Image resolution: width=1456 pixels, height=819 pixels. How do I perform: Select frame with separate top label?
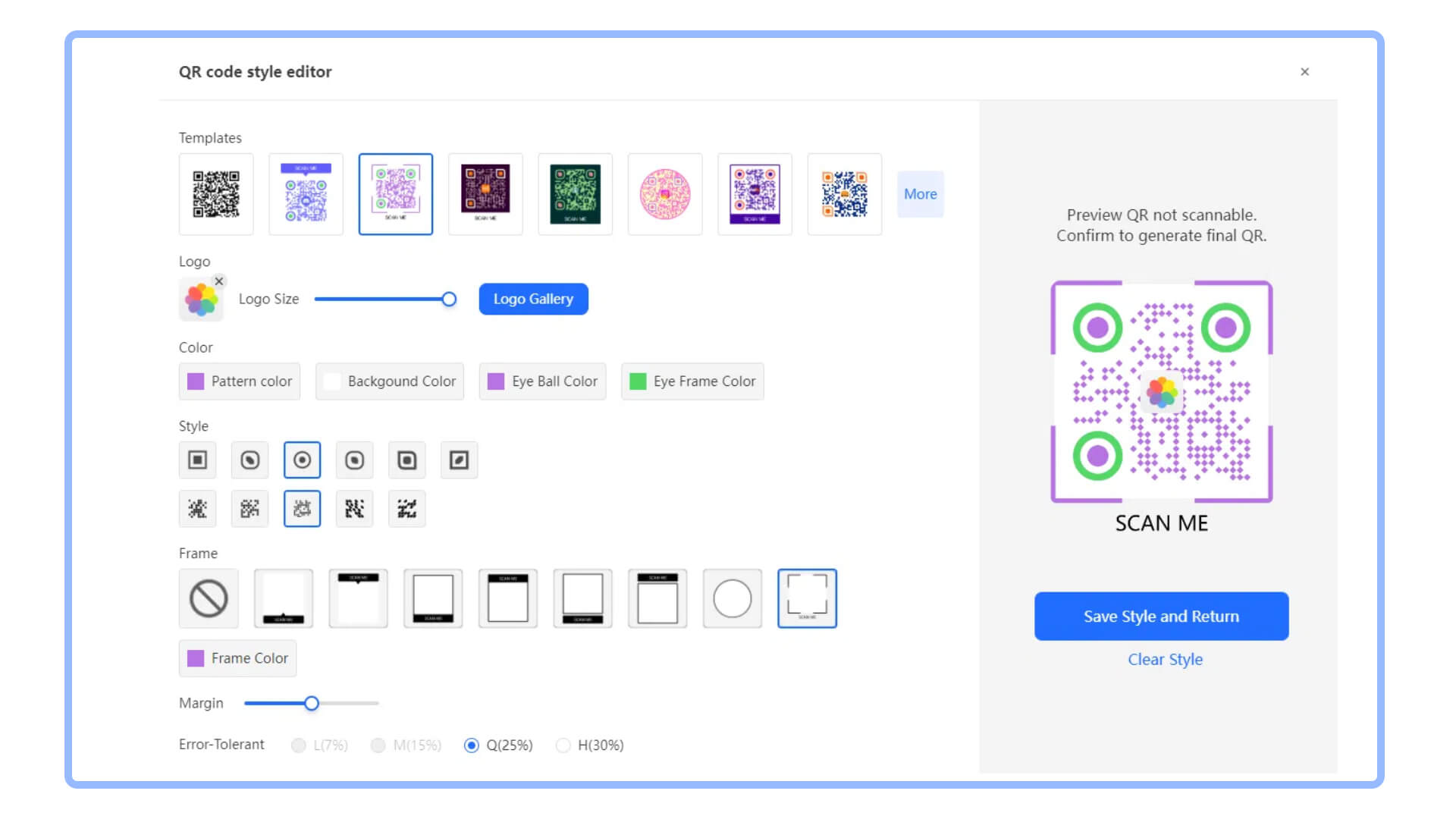[x=657, y=598]
